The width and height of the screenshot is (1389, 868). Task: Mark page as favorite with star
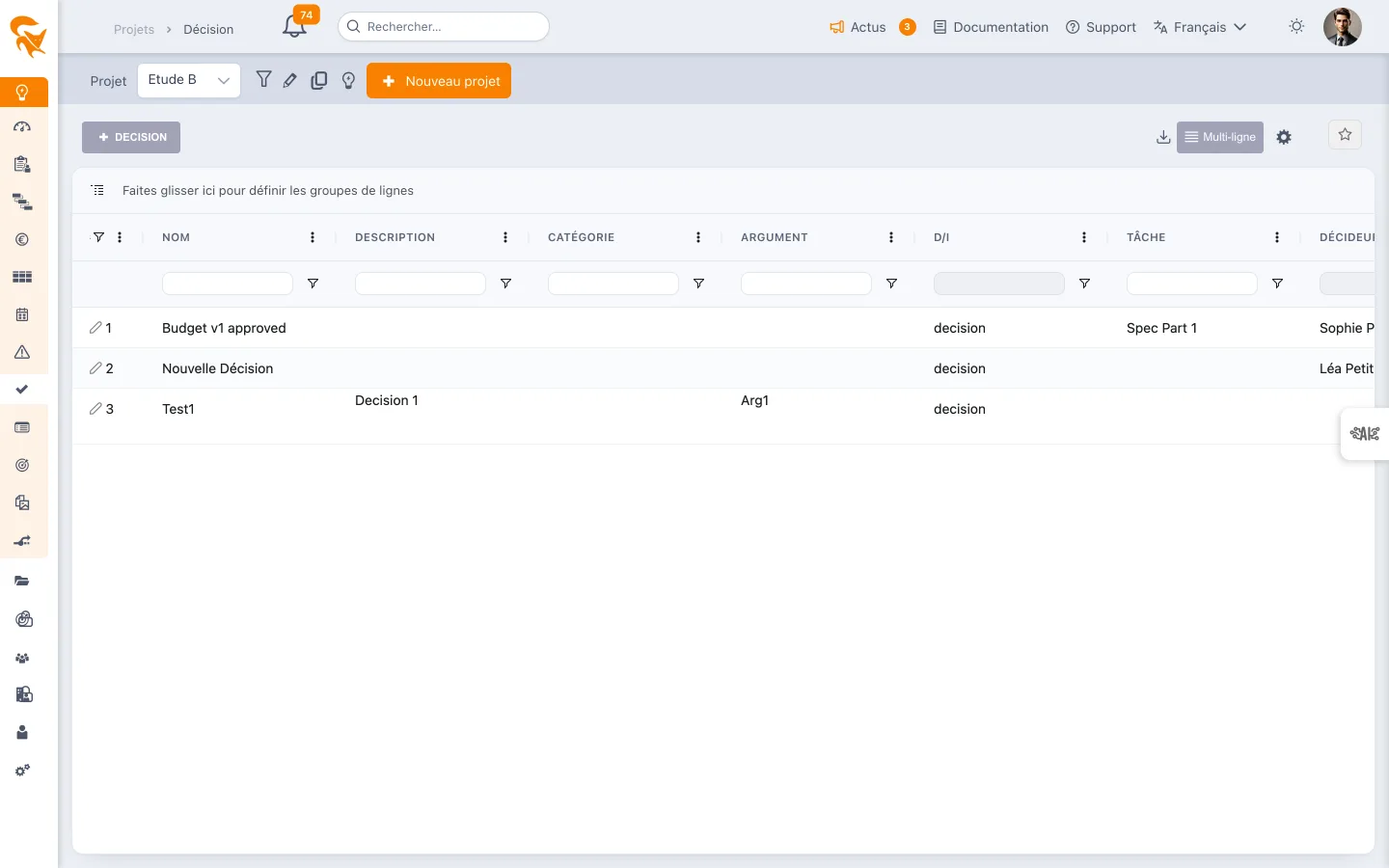(x=1345, y=135)
